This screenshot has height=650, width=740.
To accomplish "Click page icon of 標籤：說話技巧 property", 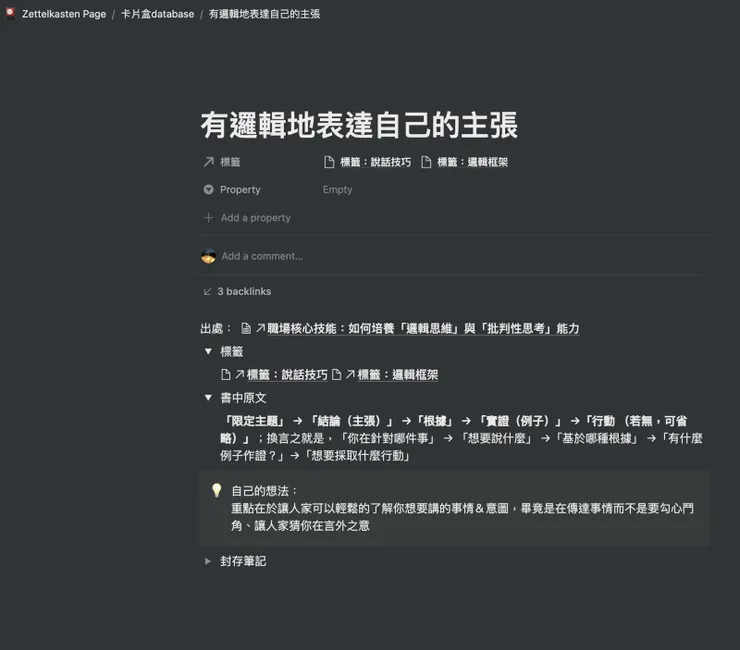I will click(329, 162).
